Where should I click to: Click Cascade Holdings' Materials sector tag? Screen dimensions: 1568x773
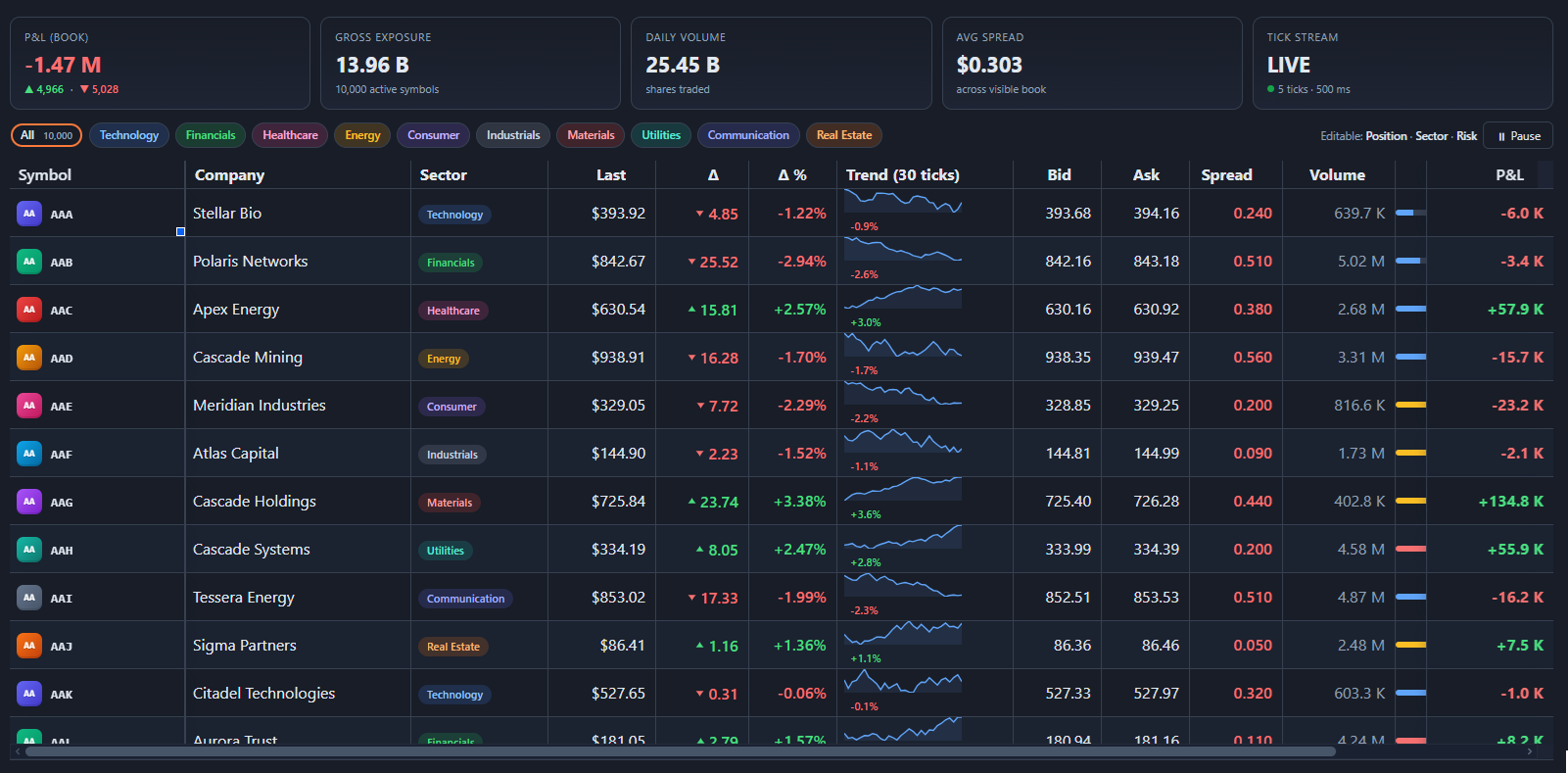click(450, 503)
